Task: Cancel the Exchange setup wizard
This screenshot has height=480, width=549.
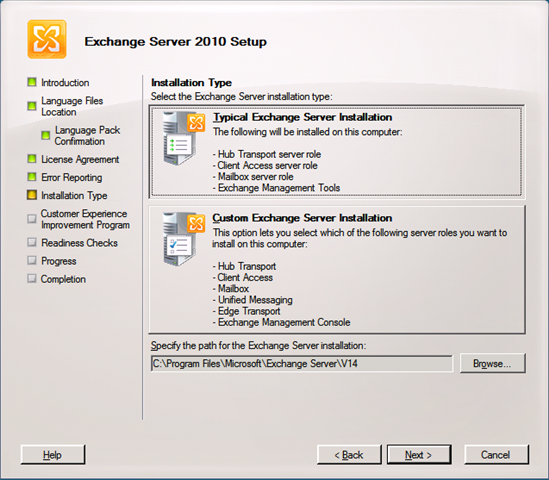Action: (x=496, y=455)
